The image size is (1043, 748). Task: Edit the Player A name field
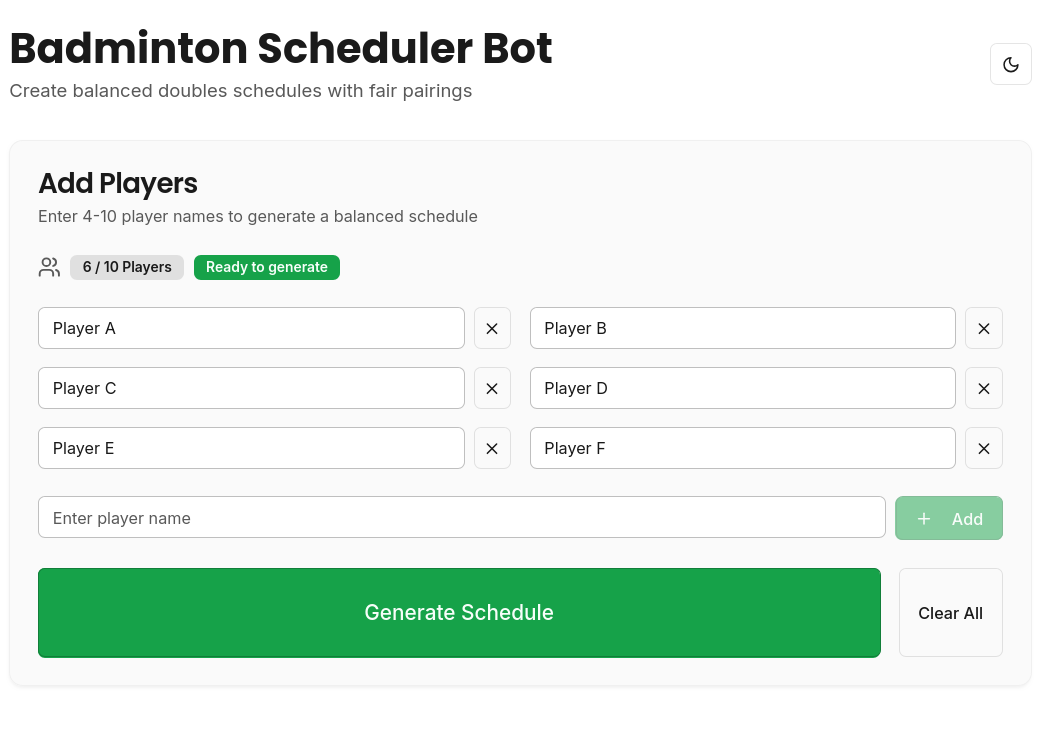[x=251, y=328]
